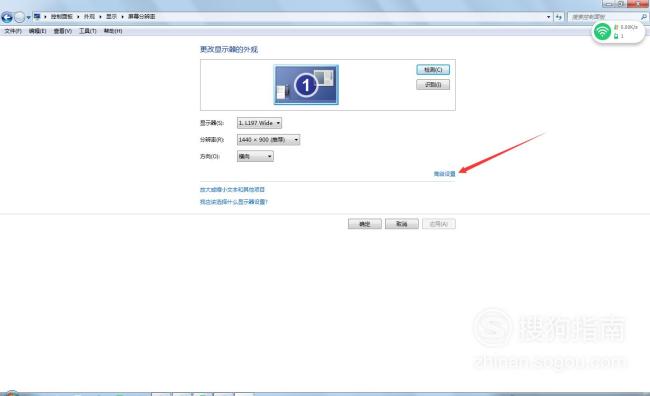Expand the arrow after 外观 in the breadcrumb
The width and height of the screenshot is (650, 396).
pos(100,17)
